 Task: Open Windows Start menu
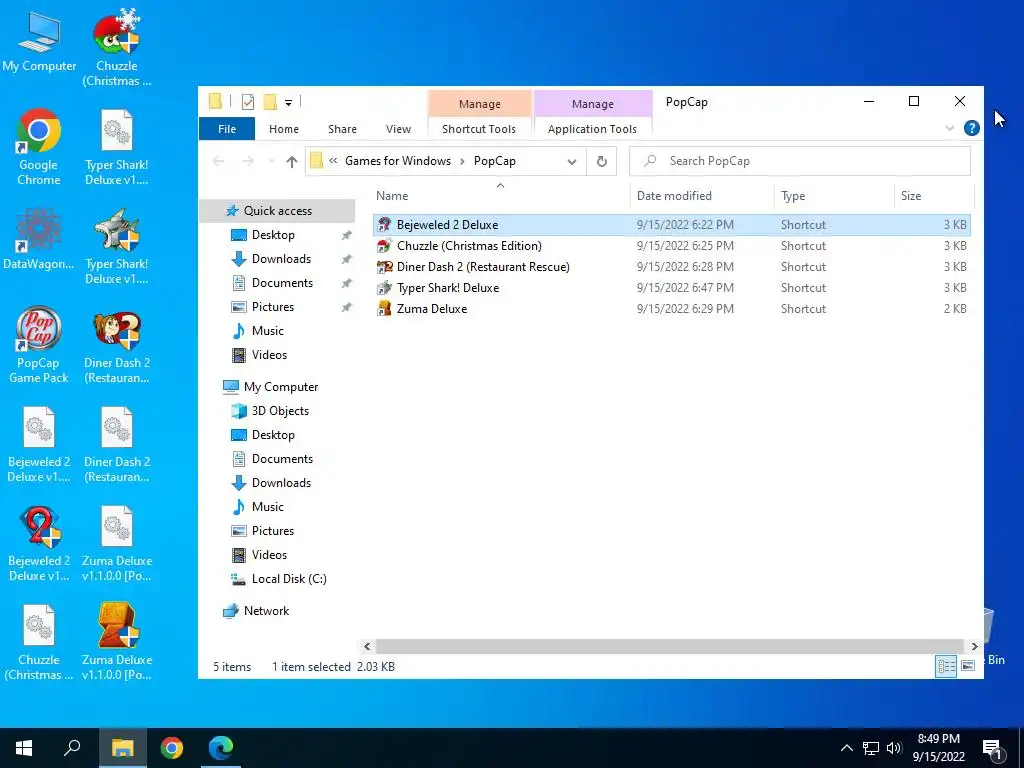tap(24, 748)
